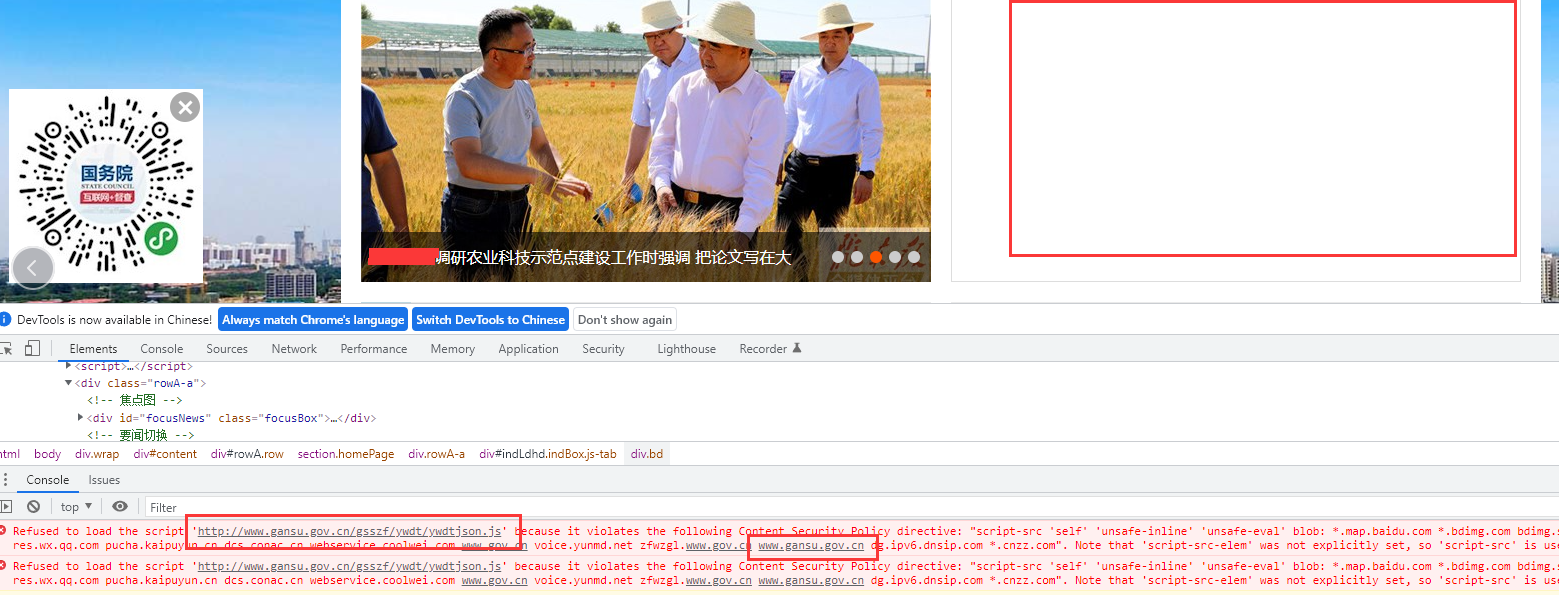Click 'Switch DevTools to Chinese' button
This screenshot has height=595, width=1559.
(x=490, y=320)
